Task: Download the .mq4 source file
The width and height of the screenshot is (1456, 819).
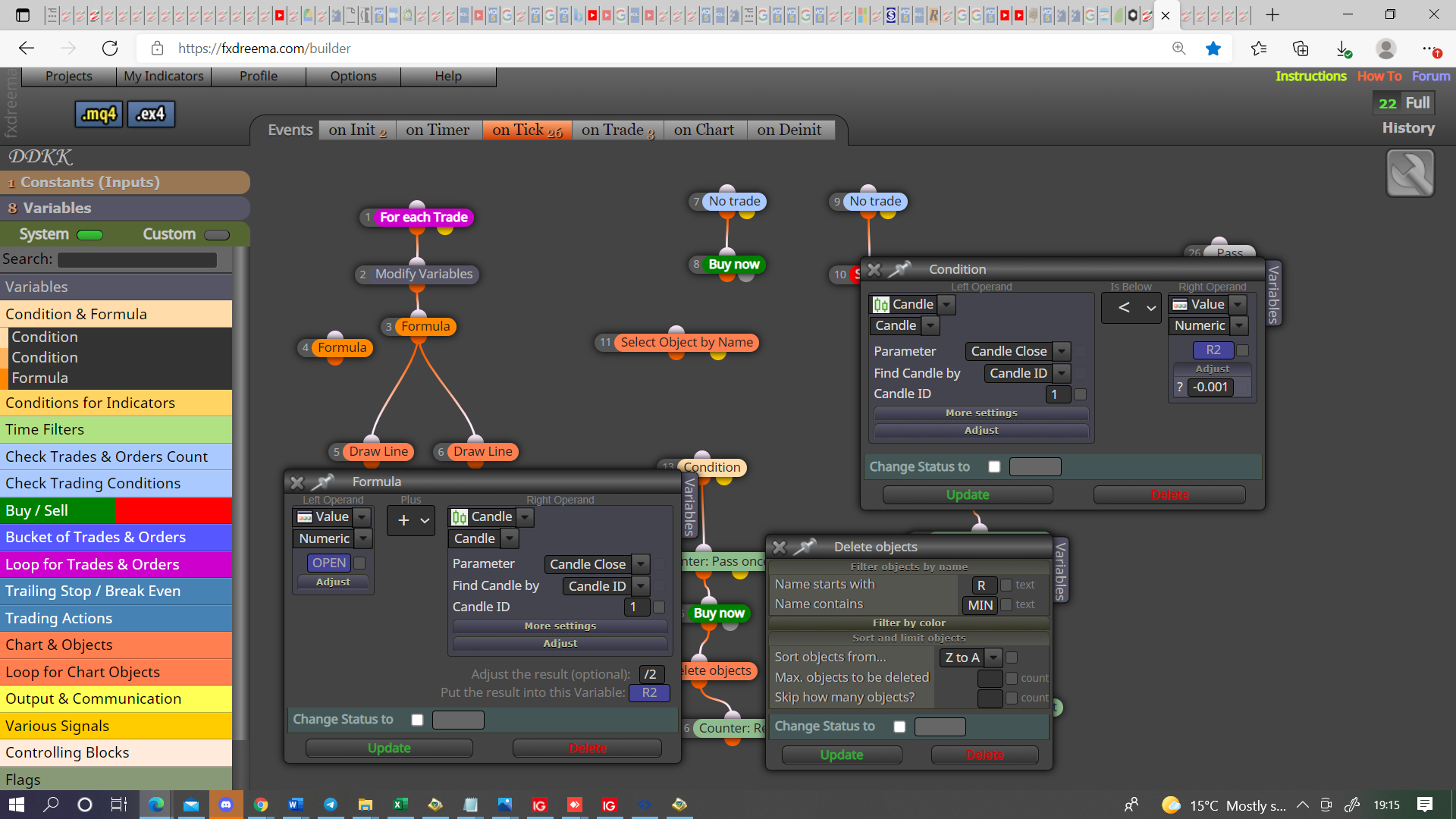Action: pos(99,115)
